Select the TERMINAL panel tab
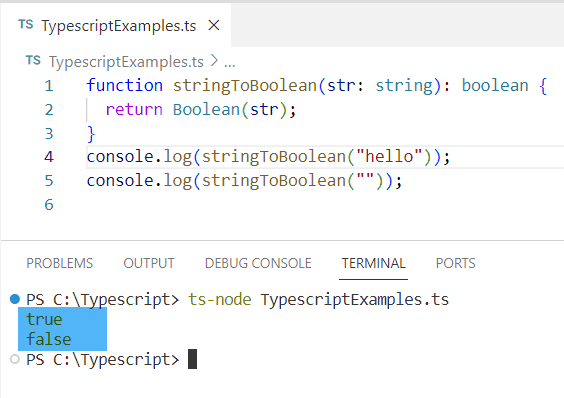 pyautogui.click(x=373, y=263)
